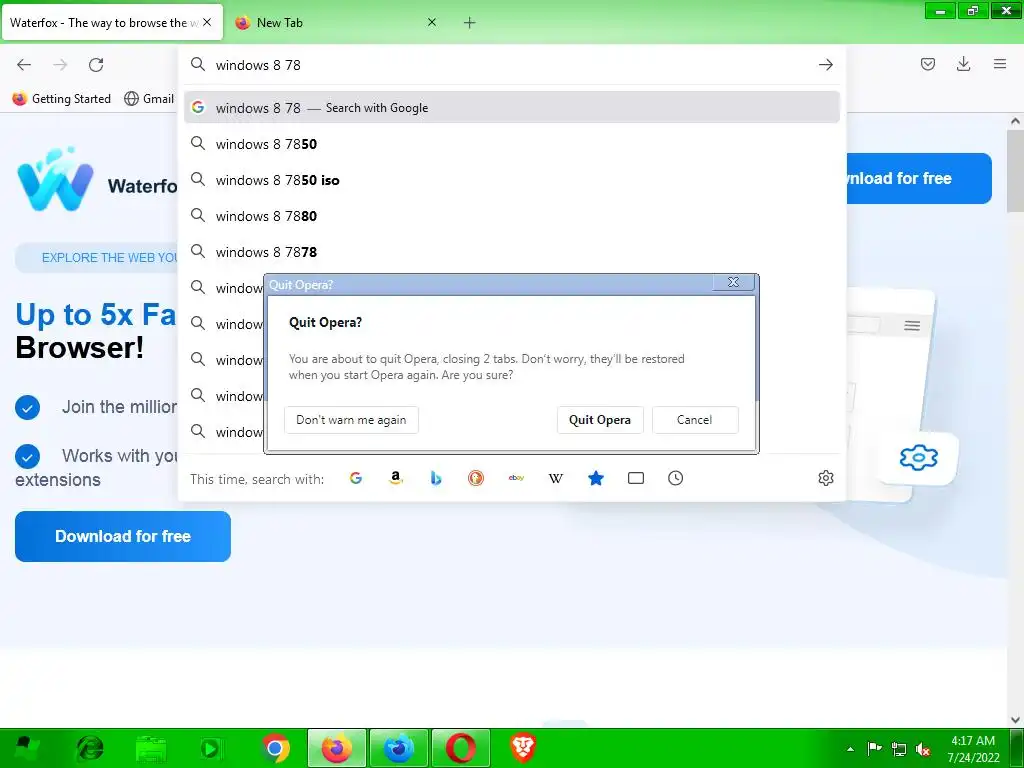Open a new browser tab
Screen dimensions: 1024x768
470,23
